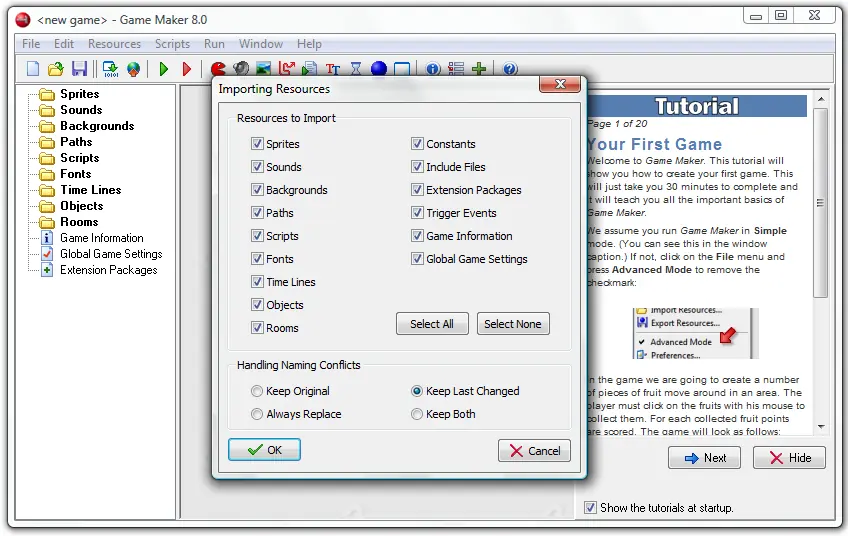Uncheck the Sounds import checkbox
Screen dimensions: 848x536
coord(257,167)
